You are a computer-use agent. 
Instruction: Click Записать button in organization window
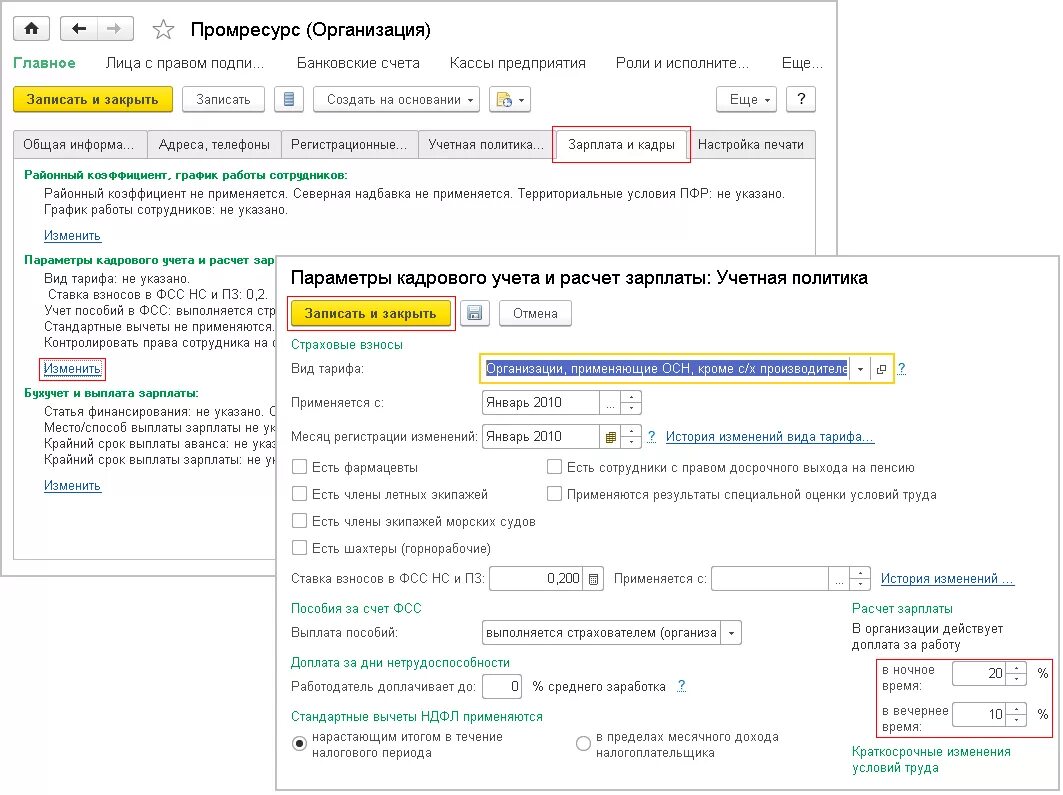pyautogui.click(x=223, y=100)
